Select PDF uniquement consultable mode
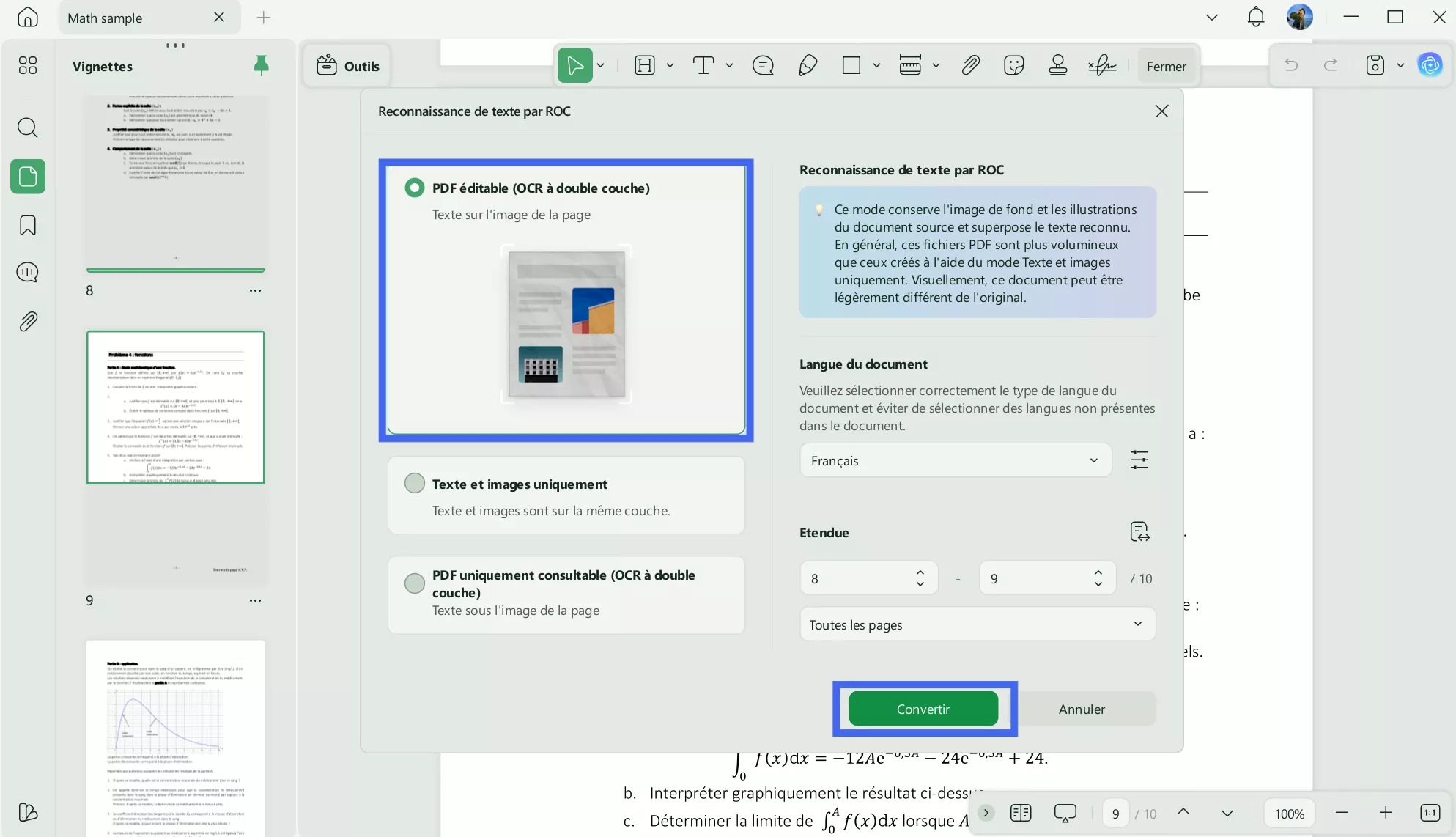 (414, 583)
